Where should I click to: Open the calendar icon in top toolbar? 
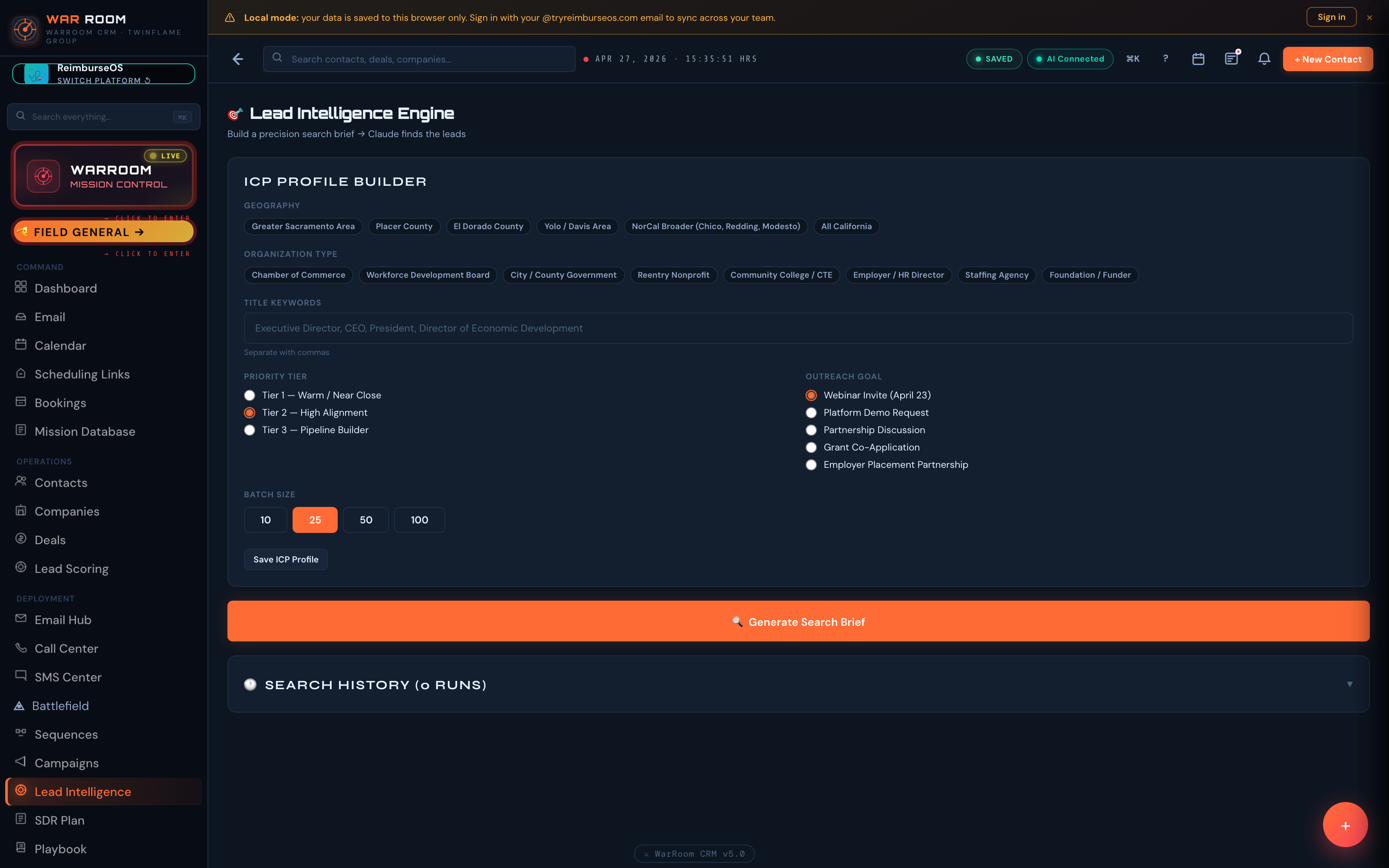[1198, 59]
